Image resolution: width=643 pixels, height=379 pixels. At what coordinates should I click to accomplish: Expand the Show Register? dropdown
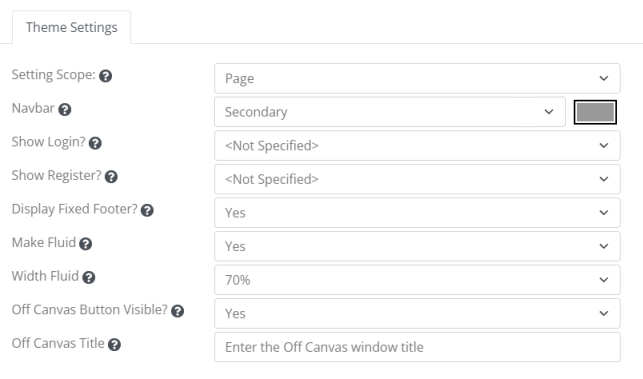[x=417, y=179]
